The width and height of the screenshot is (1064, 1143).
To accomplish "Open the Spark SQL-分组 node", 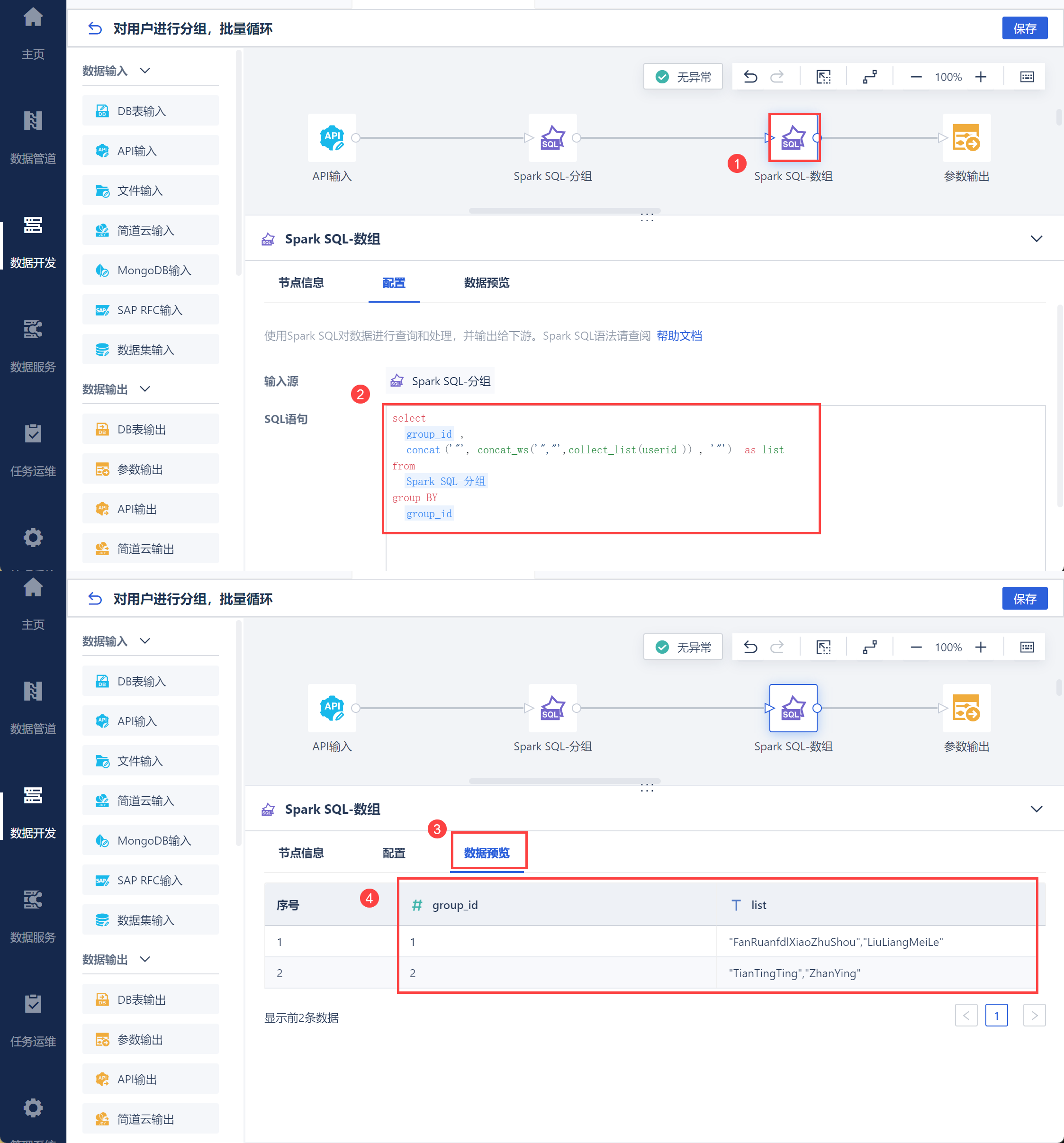I will 553,137.
